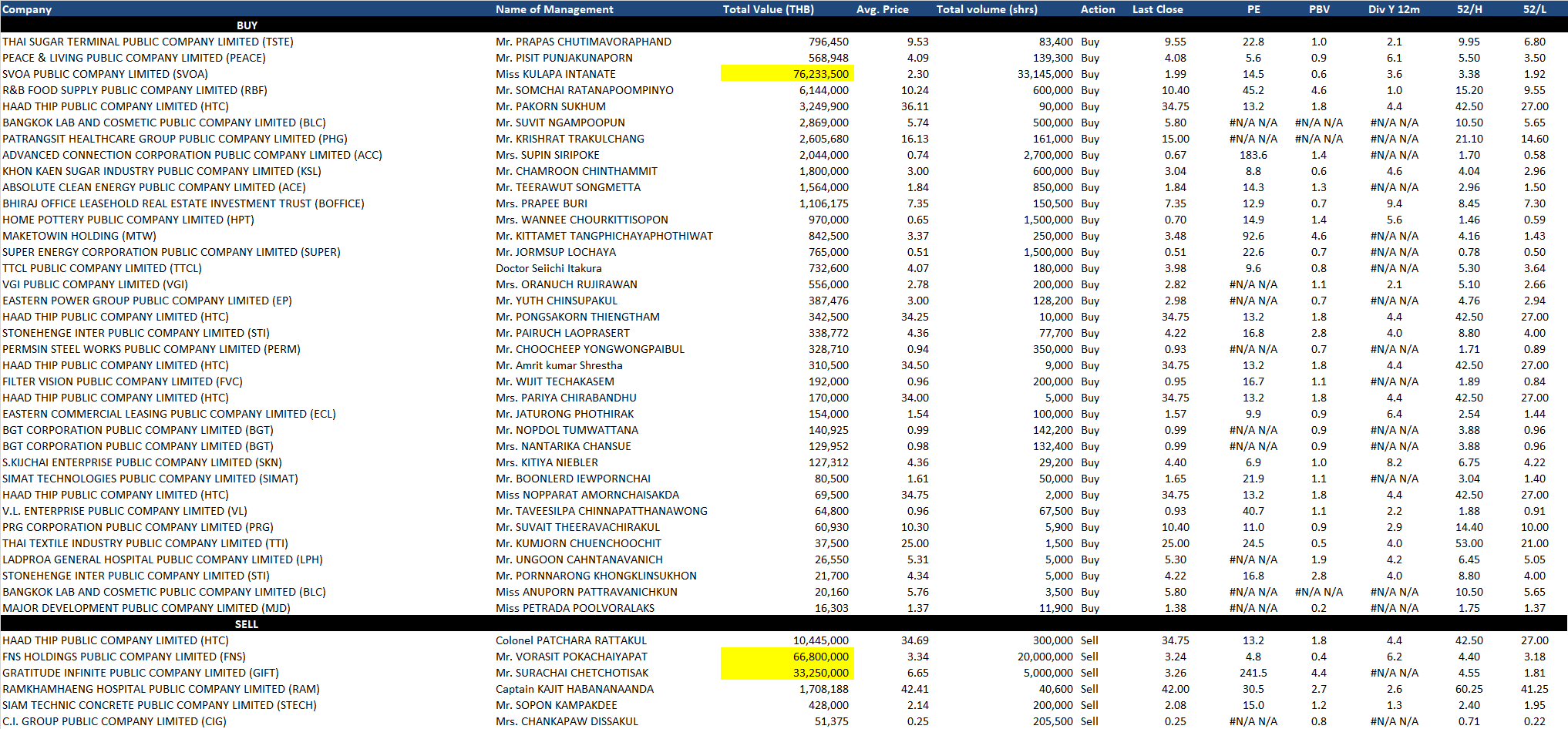Screen dimensions: 1568x729
Task: Select the Avg. Price column header
Action: (882, 9)
